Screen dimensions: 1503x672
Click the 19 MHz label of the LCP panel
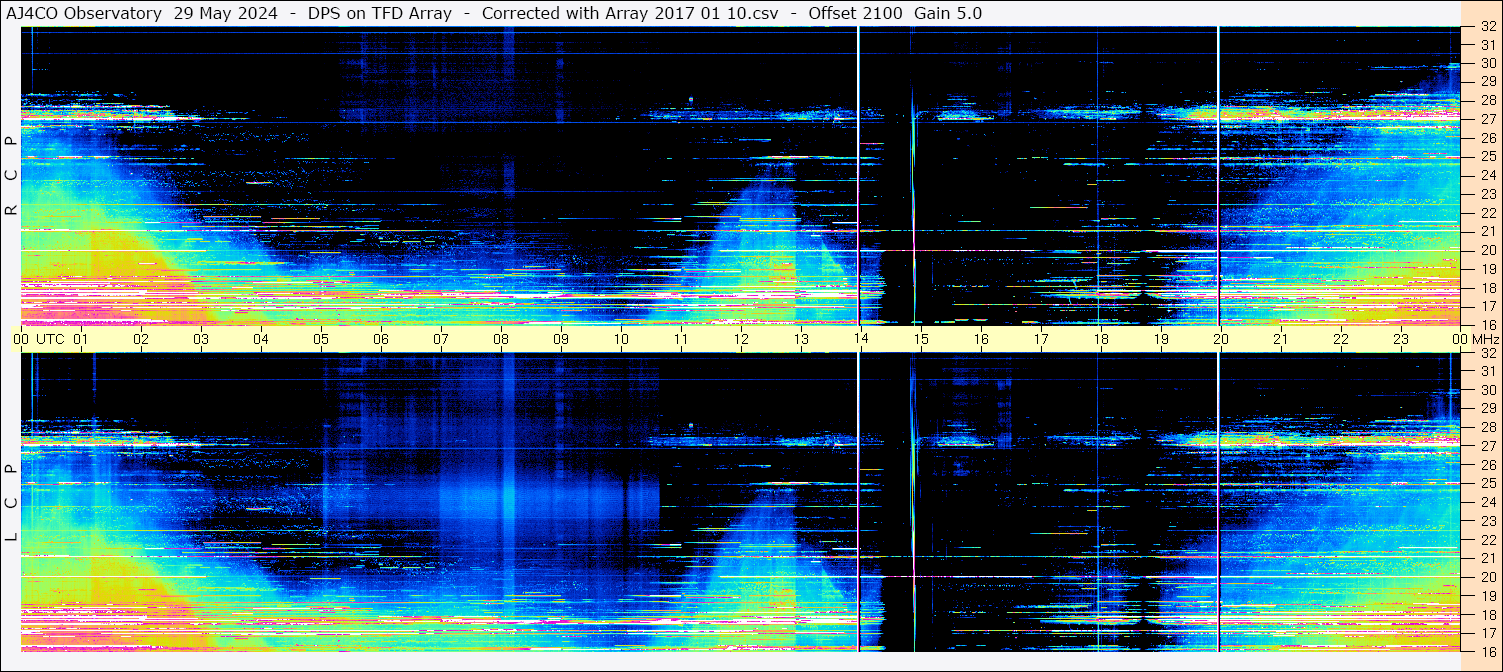point(1487,596)
